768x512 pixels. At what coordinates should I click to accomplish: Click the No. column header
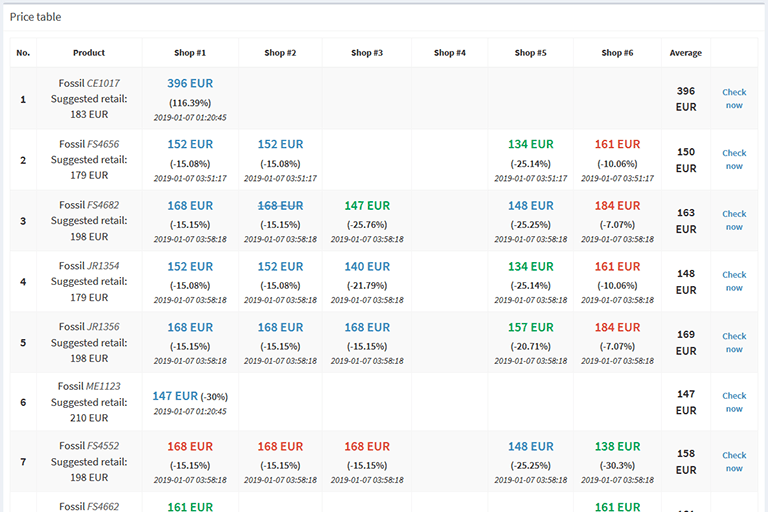pos(23,52)
